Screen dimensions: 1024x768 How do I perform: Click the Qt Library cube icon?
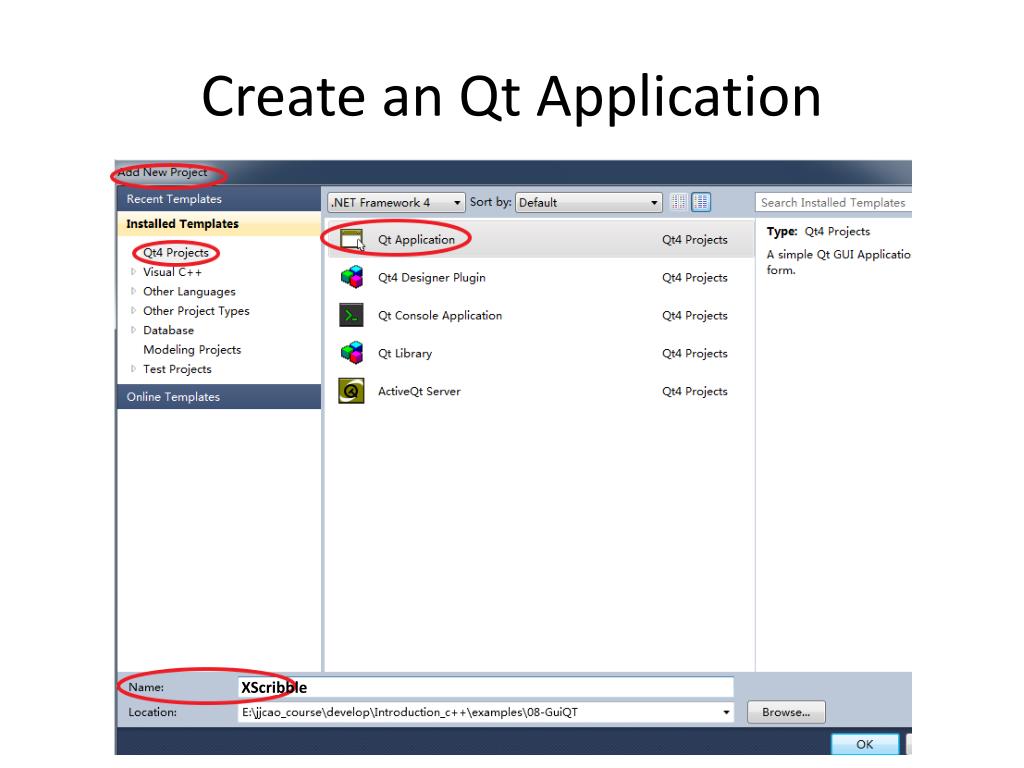point(351,353)
